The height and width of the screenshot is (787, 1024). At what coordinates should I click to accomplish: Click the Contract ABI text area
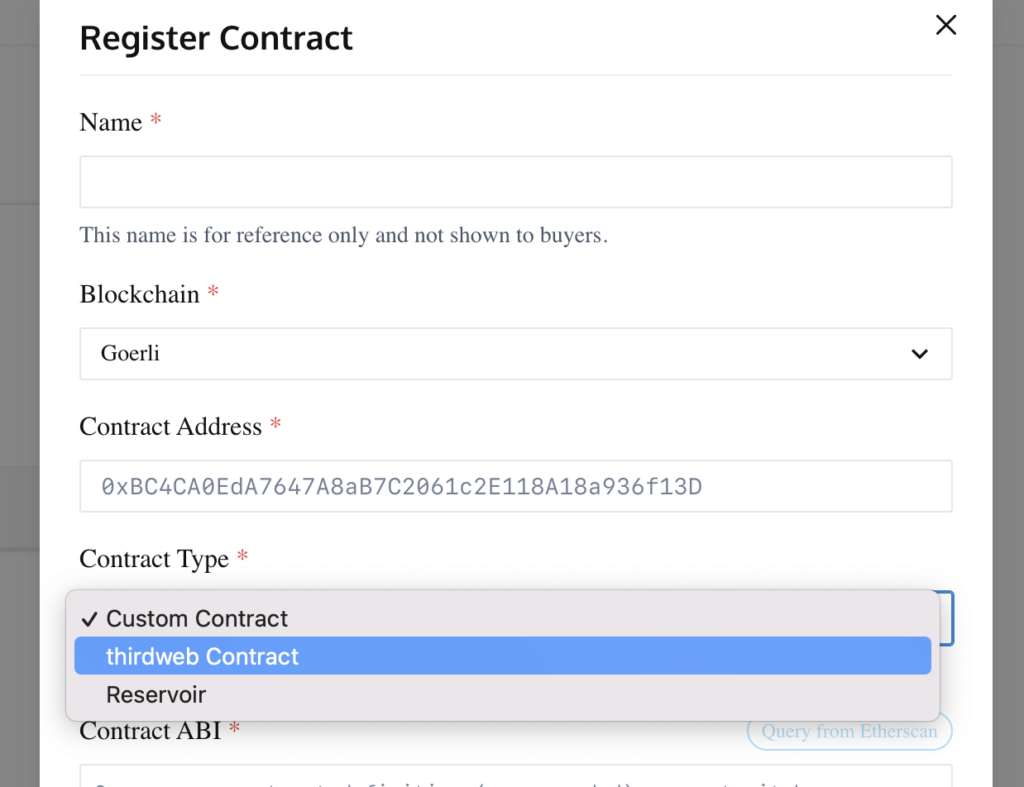pos(515,776)
